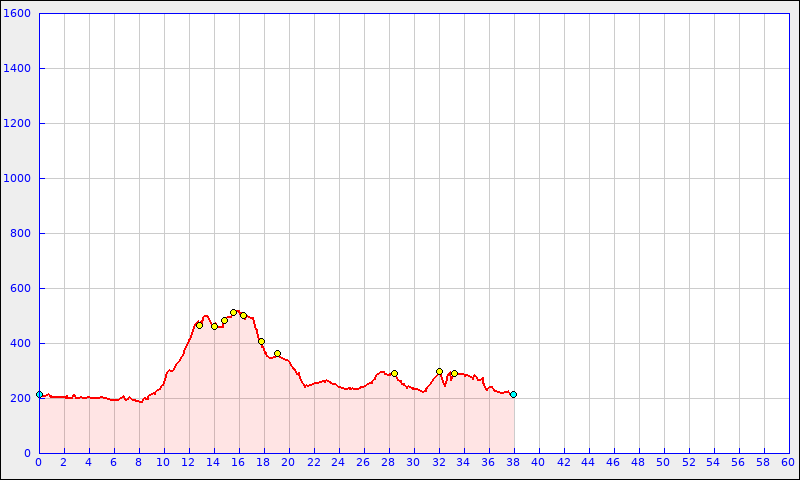The width and height of the screenshot is (800, 480).
Task: Click the red profile dip at distance 8
Action: 140,401
